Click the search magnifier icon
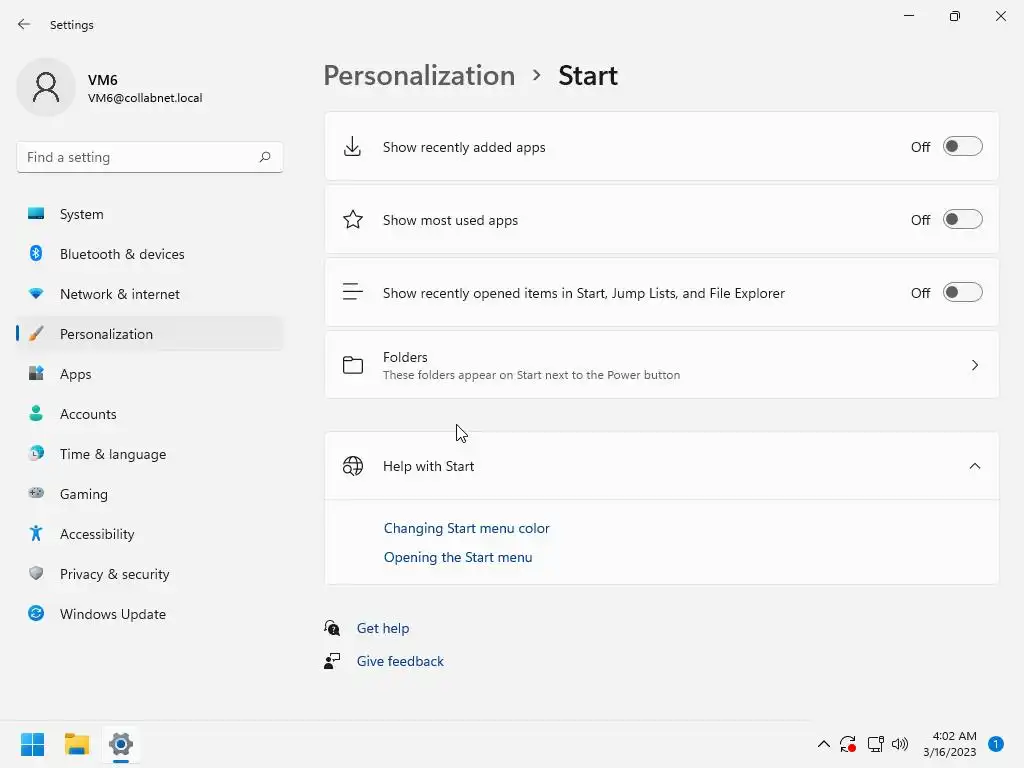The height and width of the screenshot is (768, 1024). [x=265, y=157]
